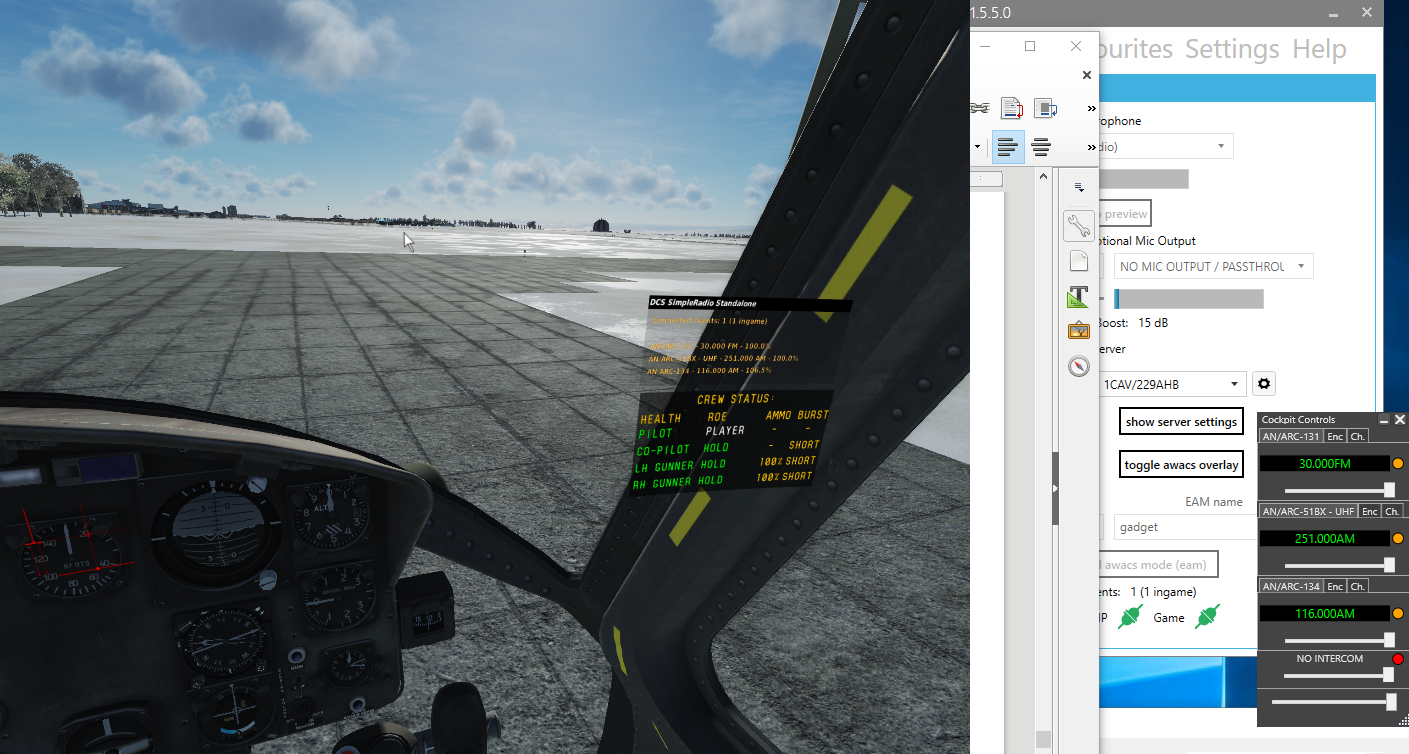Open Ch. for the AN/ARC-51BX radio

1393,511
